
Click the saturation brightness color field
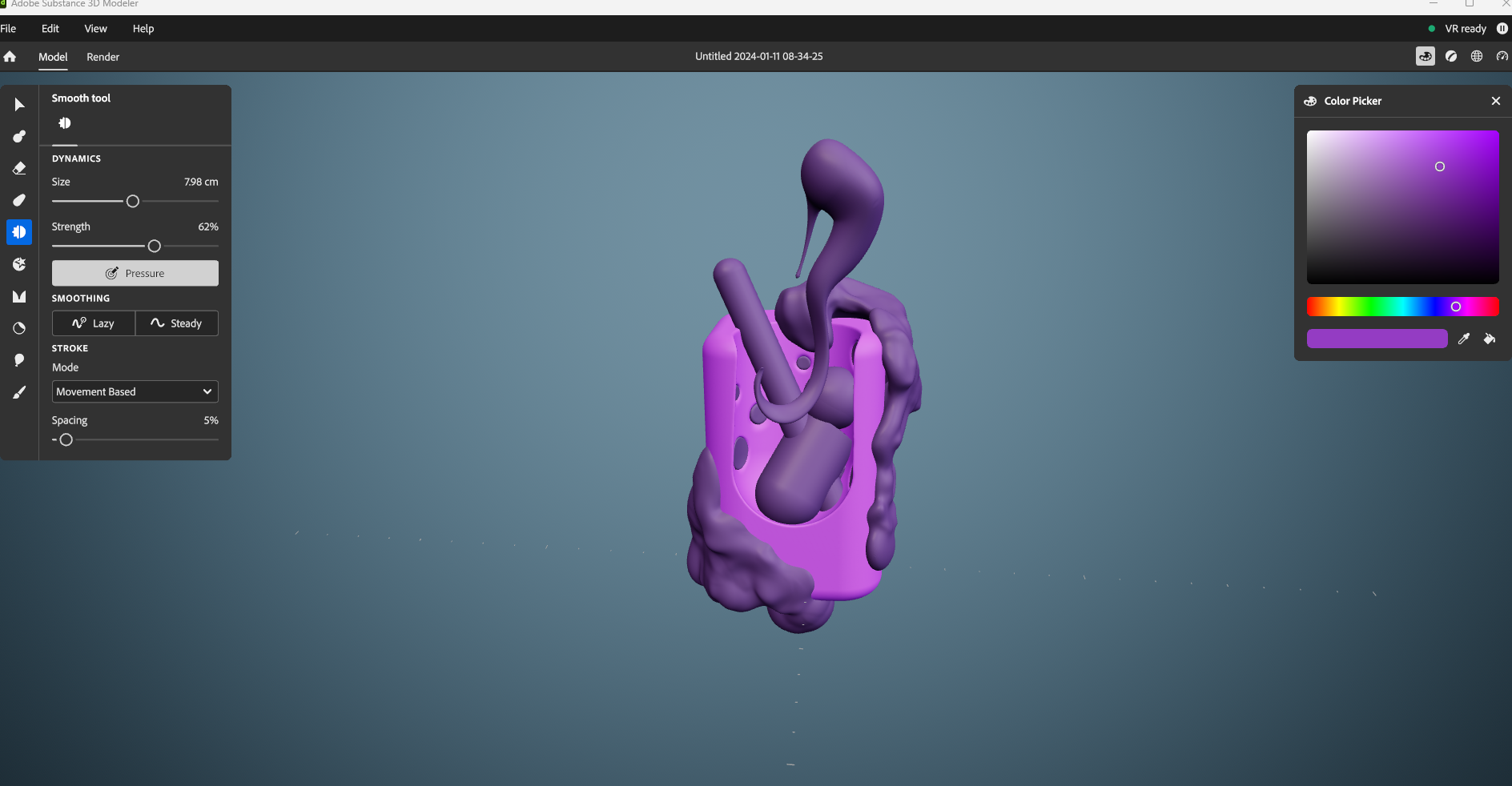pyautogui.click(x=1403, y=207)
